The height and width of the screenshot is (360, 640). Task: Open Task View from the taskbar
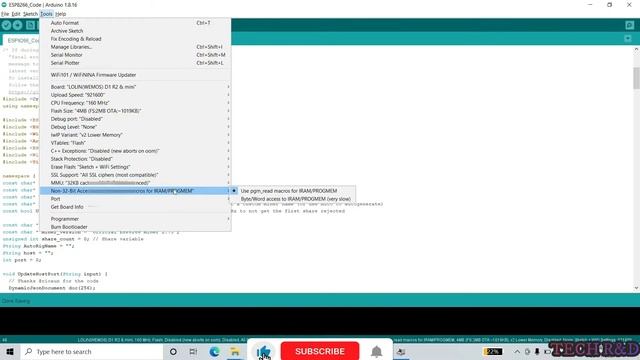[x=193, y=351]
